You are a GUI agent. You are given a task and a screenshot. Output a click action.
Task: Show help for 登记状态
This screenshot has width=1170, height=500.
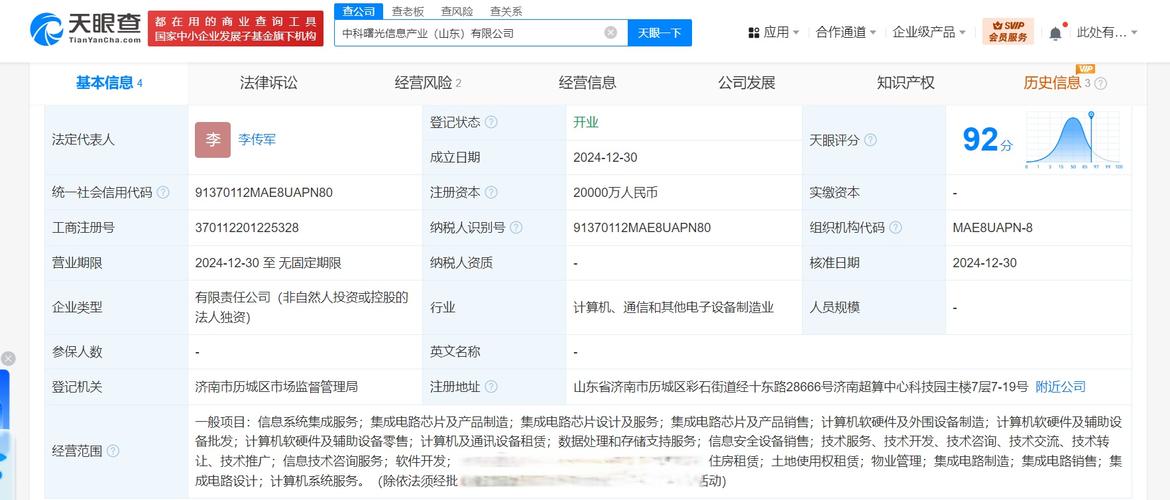click(x=491, y=122)
